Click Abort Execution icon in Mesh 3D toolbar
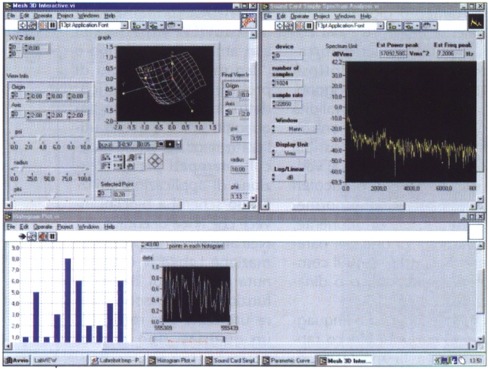 (43, 25)
